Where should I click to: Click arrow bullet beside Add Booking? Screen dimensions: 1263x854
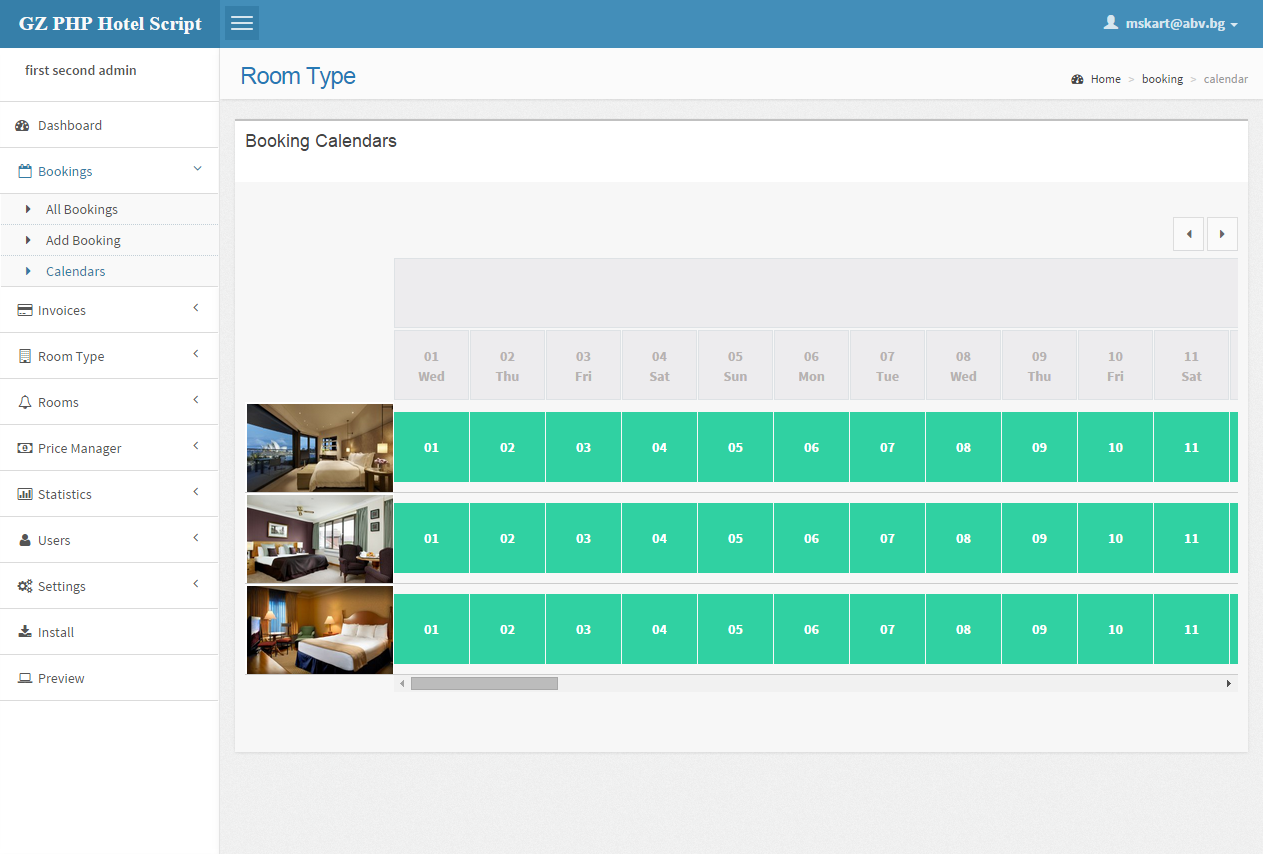coord(28,240)
